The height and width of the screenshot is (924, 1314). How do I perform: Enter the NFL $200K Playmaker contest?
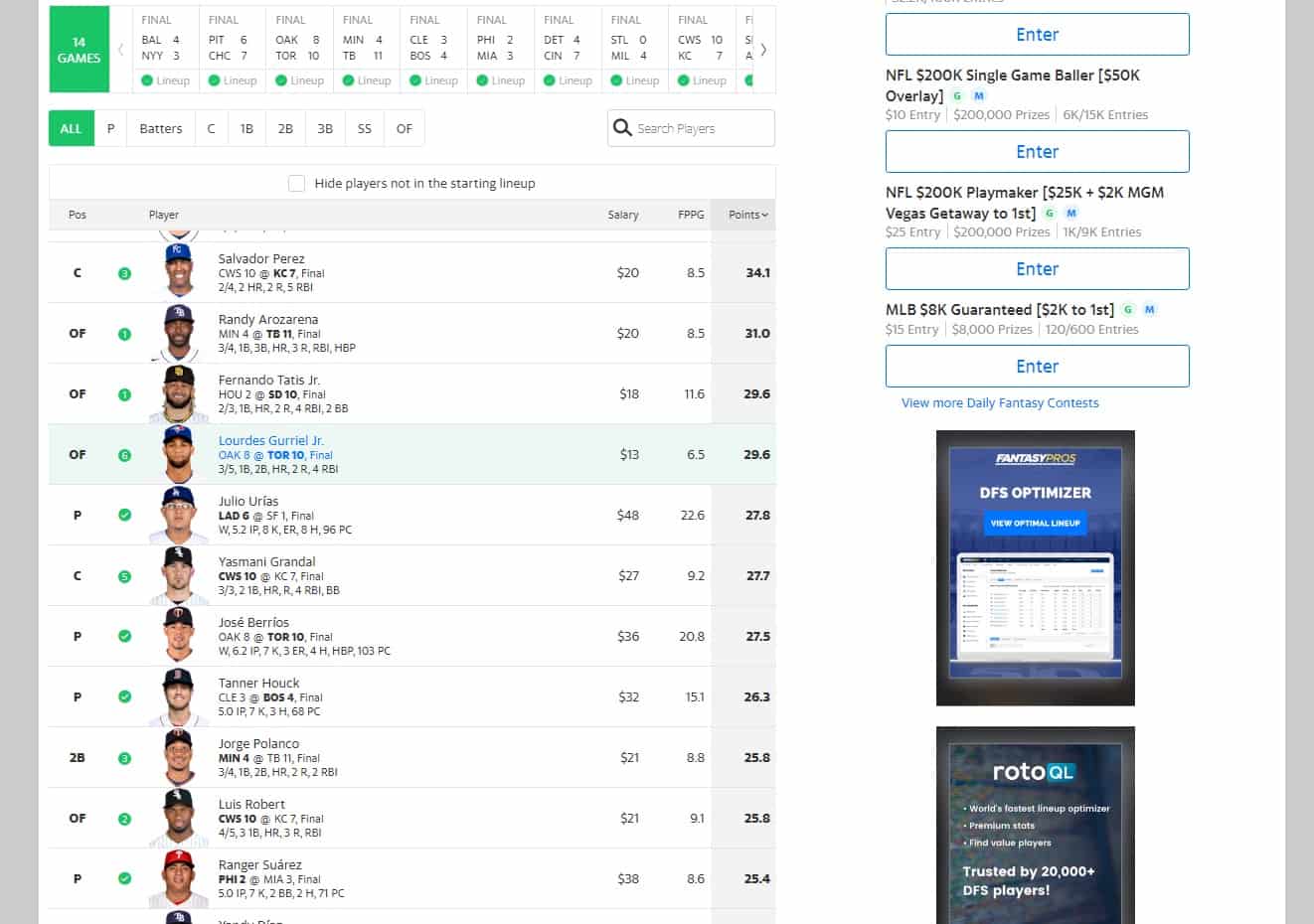1037,269
